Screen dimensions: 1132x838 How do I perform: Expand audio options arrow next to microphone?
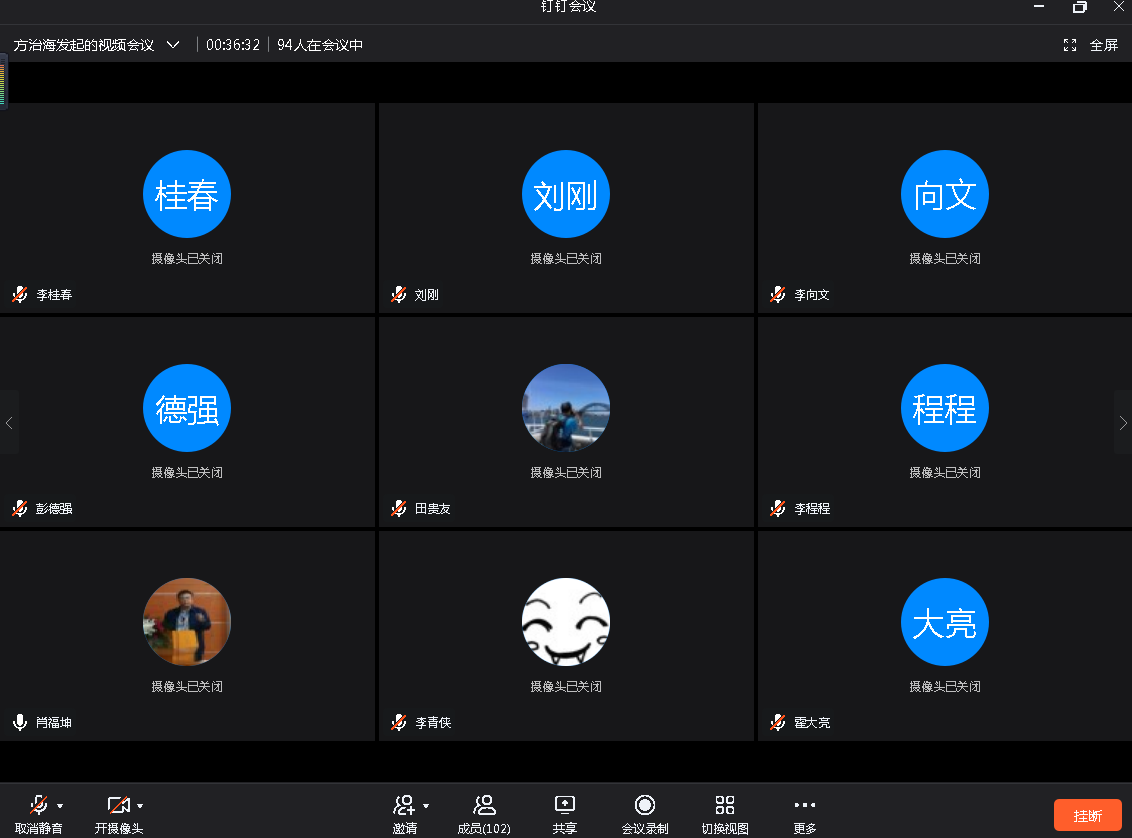tap(60, 805)
